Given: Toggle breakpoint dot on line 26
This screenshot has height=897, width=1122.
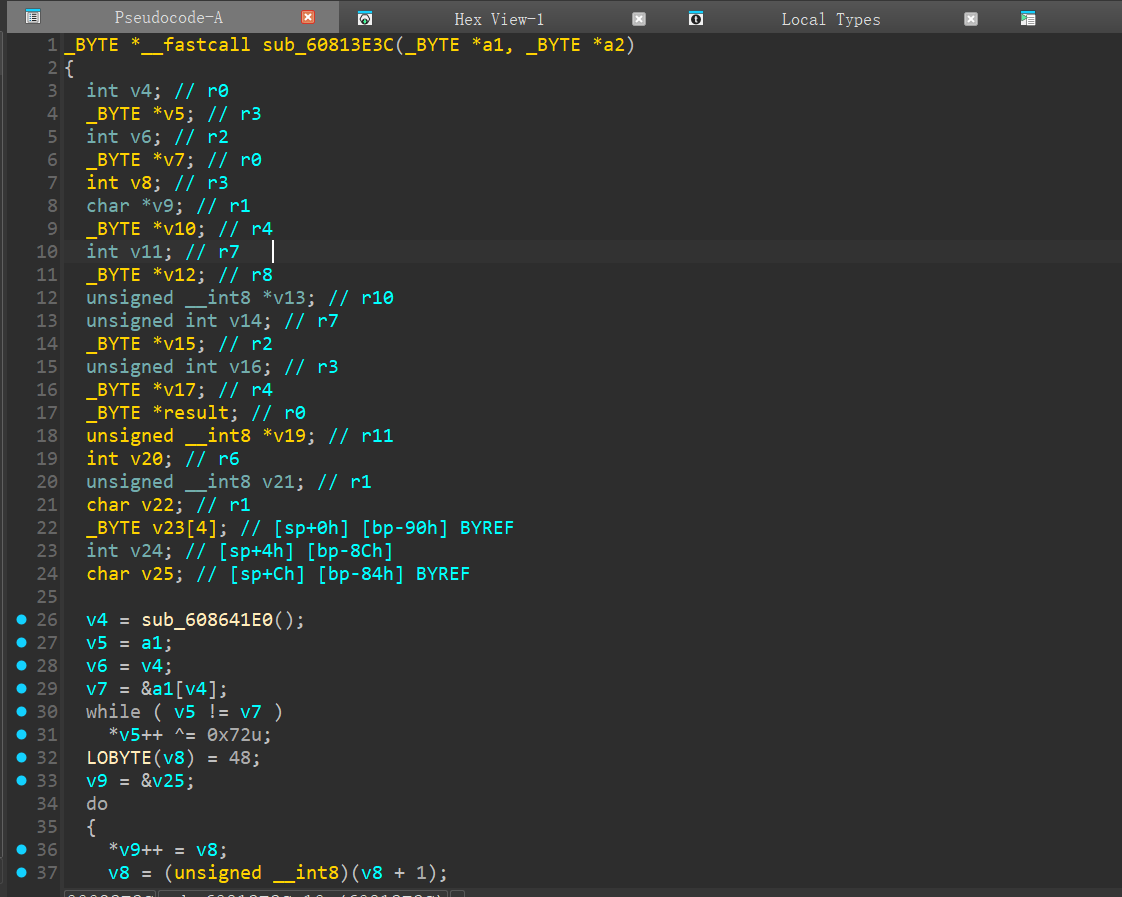Looking at the screenshot, I should click(x=21, y=619).
